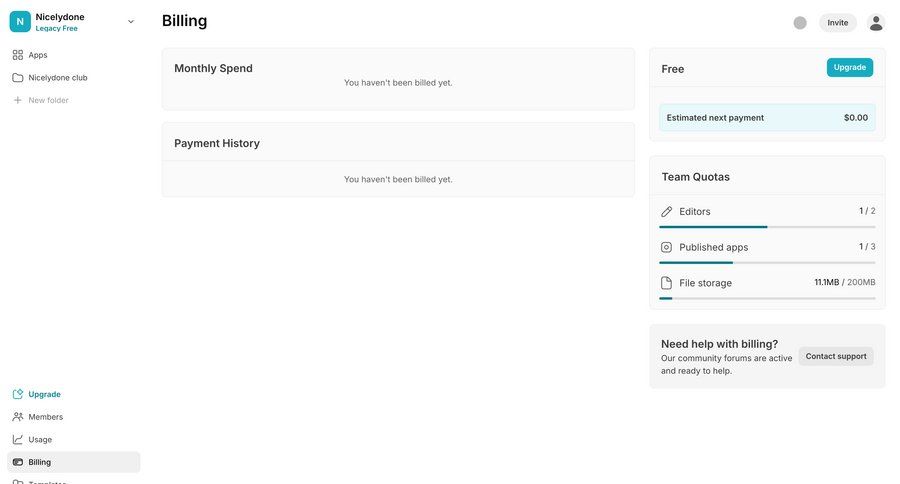
Task: Click the File storage document icon
Action: (x=667, y=283)
